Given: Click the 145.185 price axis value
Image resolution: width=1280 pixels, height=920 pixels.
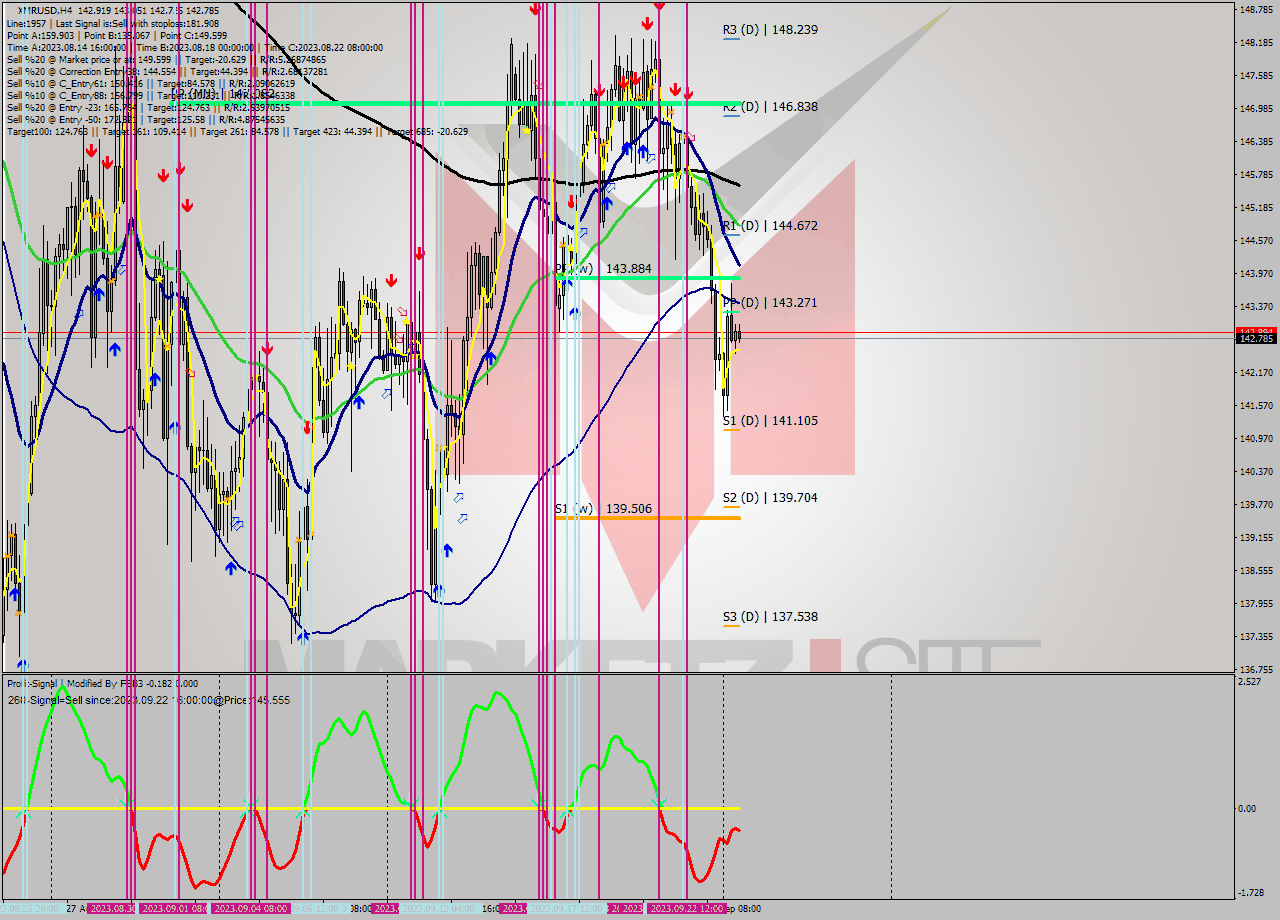Looking at the screenshot, I should coord(1256,208).
